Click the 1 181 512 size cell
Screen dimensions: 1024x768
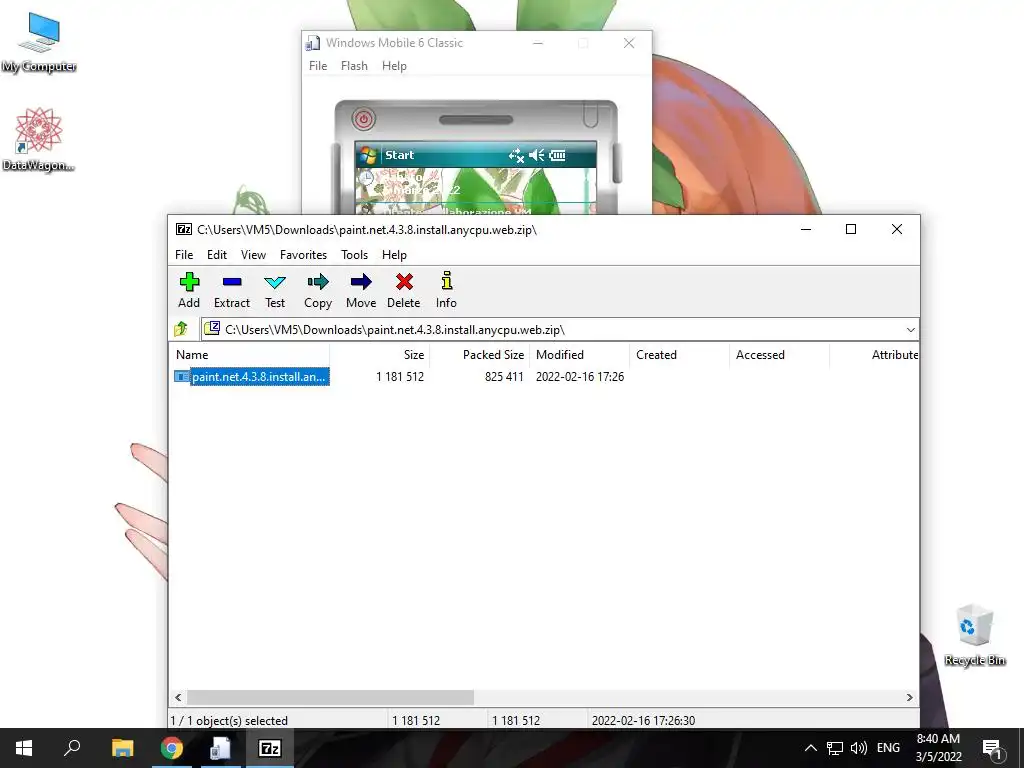(x=400, y=377)
